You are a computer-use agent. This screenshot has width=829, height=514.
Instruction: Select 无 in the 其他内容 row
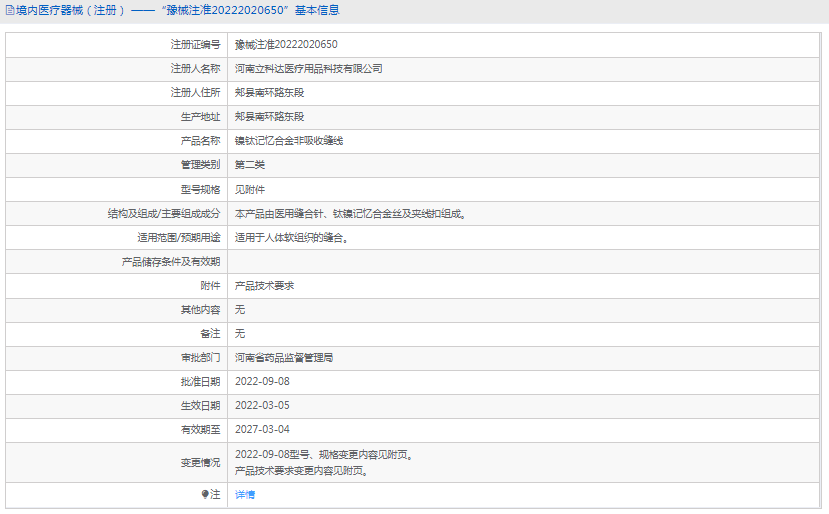240,309
